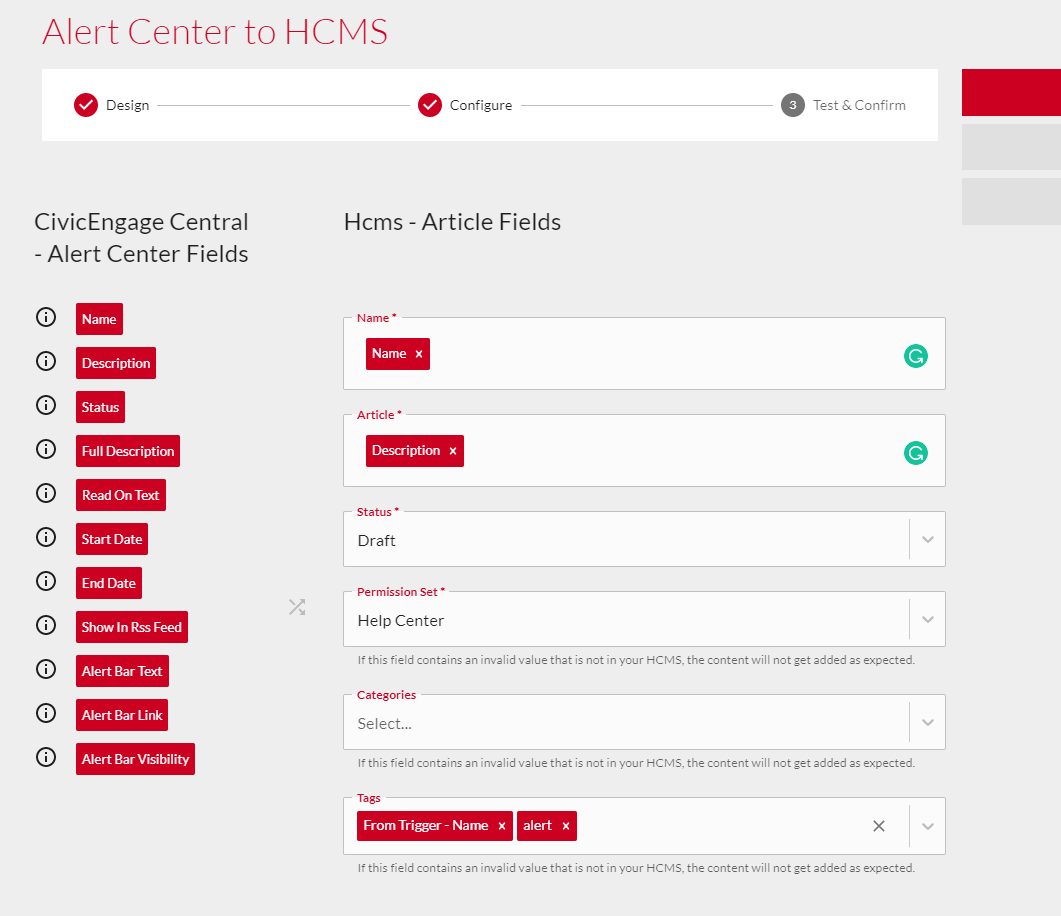Click info icon beside left Status tag
1061x916 pixels.
coord(46,405)
